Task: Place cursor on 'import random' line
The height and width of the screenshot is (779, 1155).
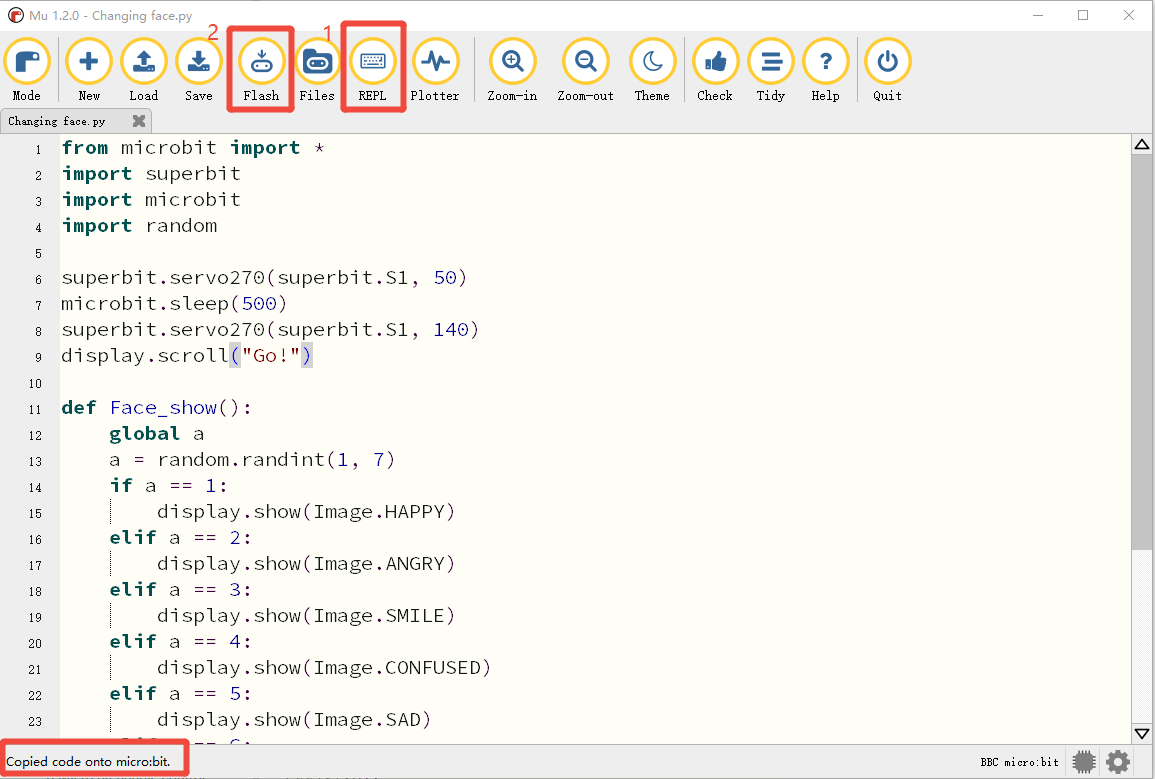Action: click(x=139, y=226)
